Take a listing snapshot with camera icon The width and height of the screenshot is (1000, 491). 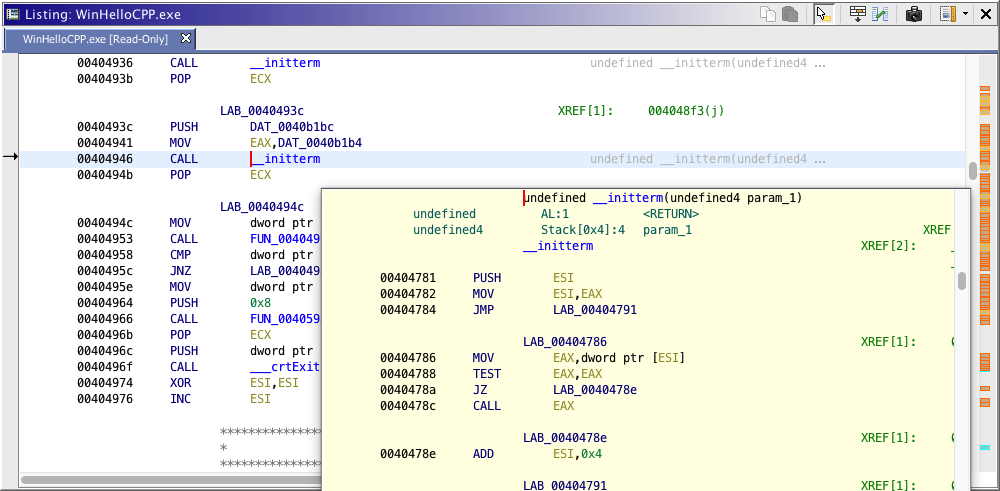click(x=913, y=14)
